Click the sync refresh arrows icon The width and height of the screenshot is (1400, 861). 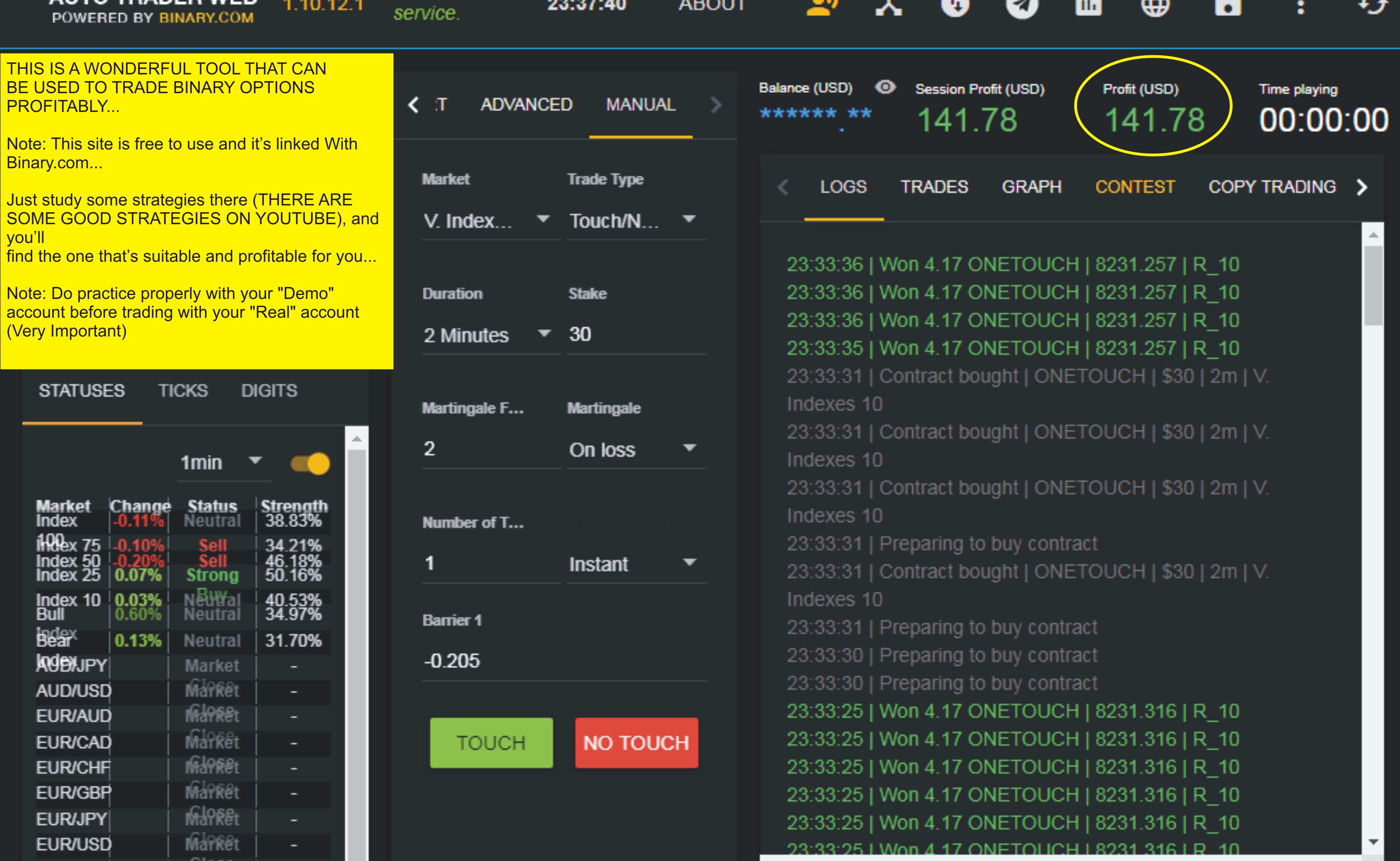click(1373, 7)
